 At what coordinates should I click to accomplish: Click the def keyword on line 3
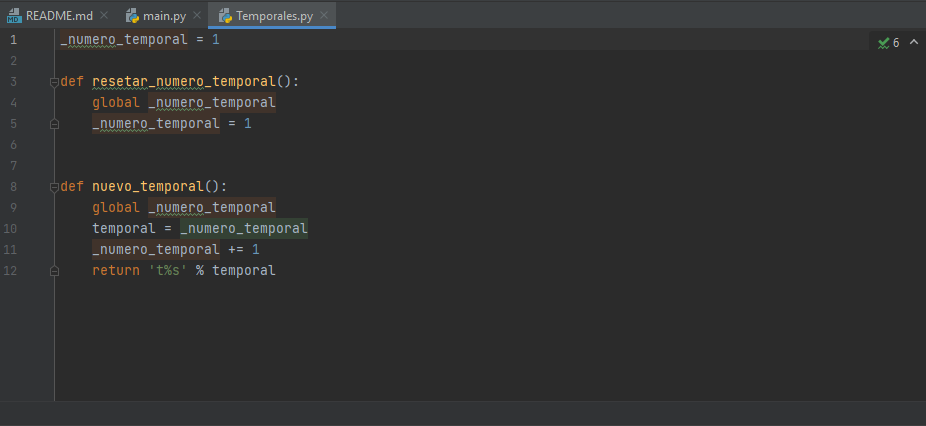72,82
